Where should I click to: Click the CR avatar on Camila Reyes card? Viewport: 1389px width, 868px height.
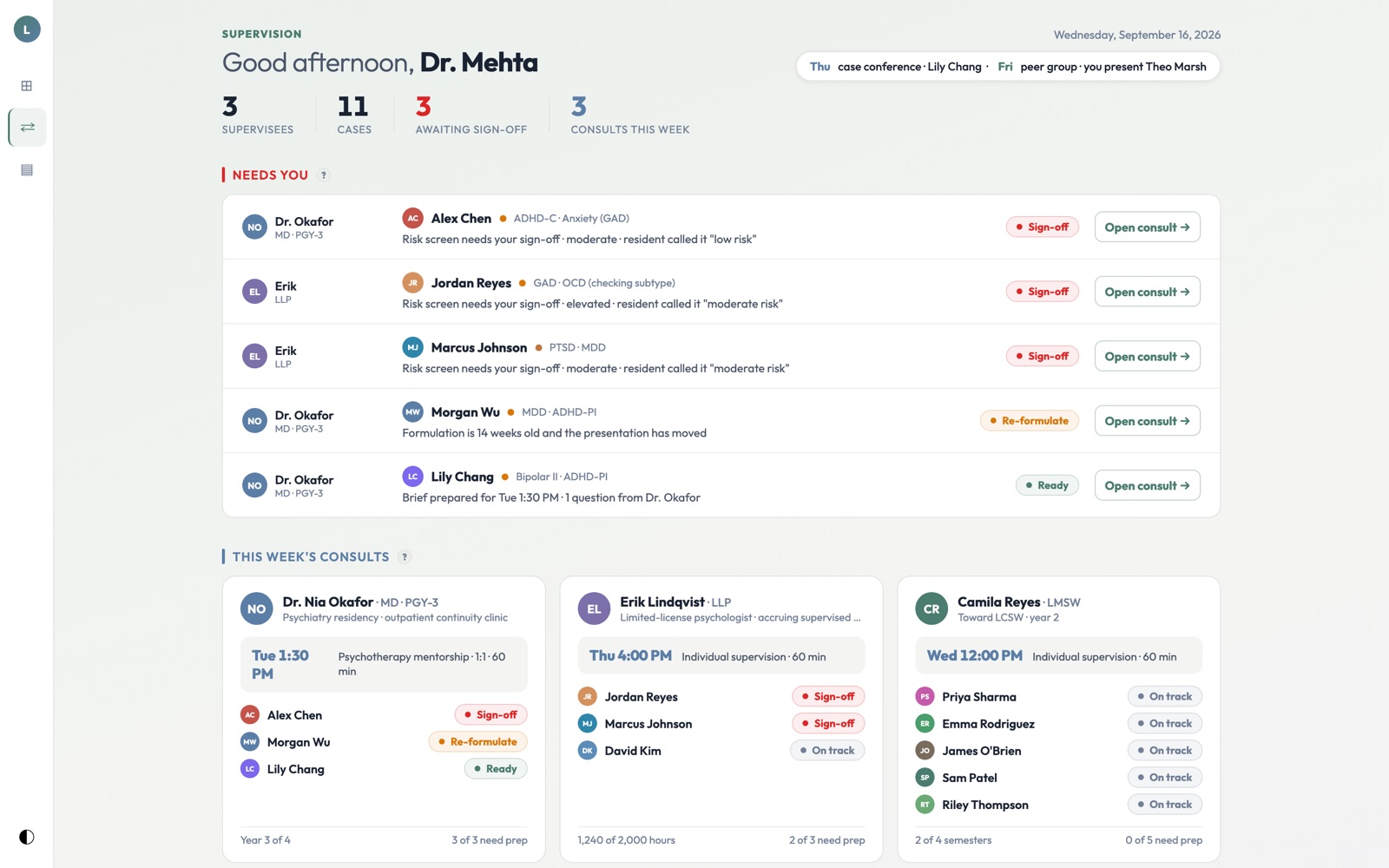pos(931,609)
